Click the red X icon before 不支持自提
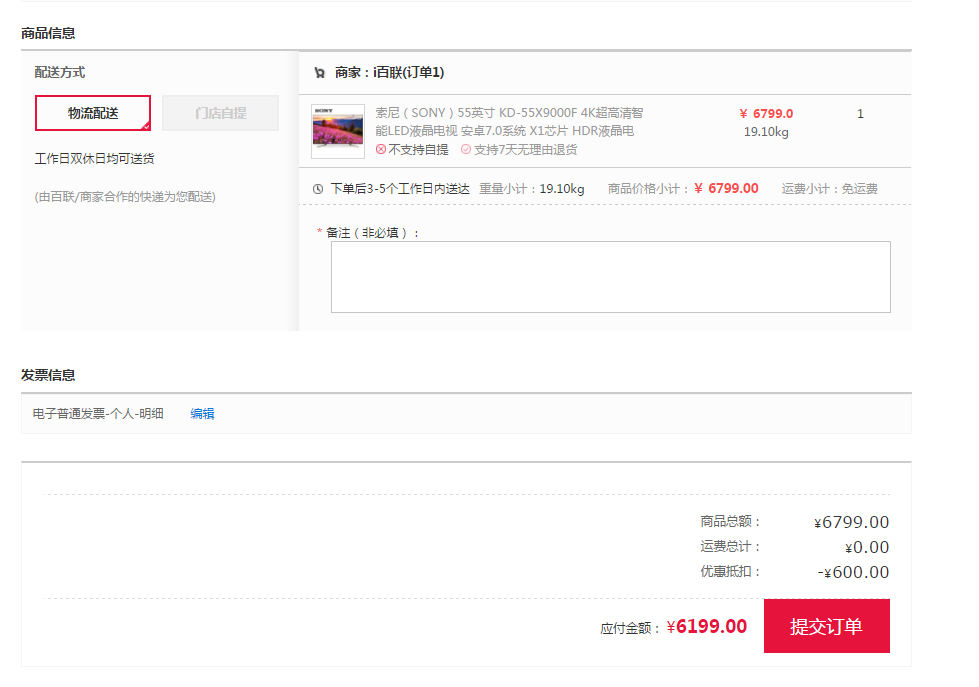 coord(381,149)
